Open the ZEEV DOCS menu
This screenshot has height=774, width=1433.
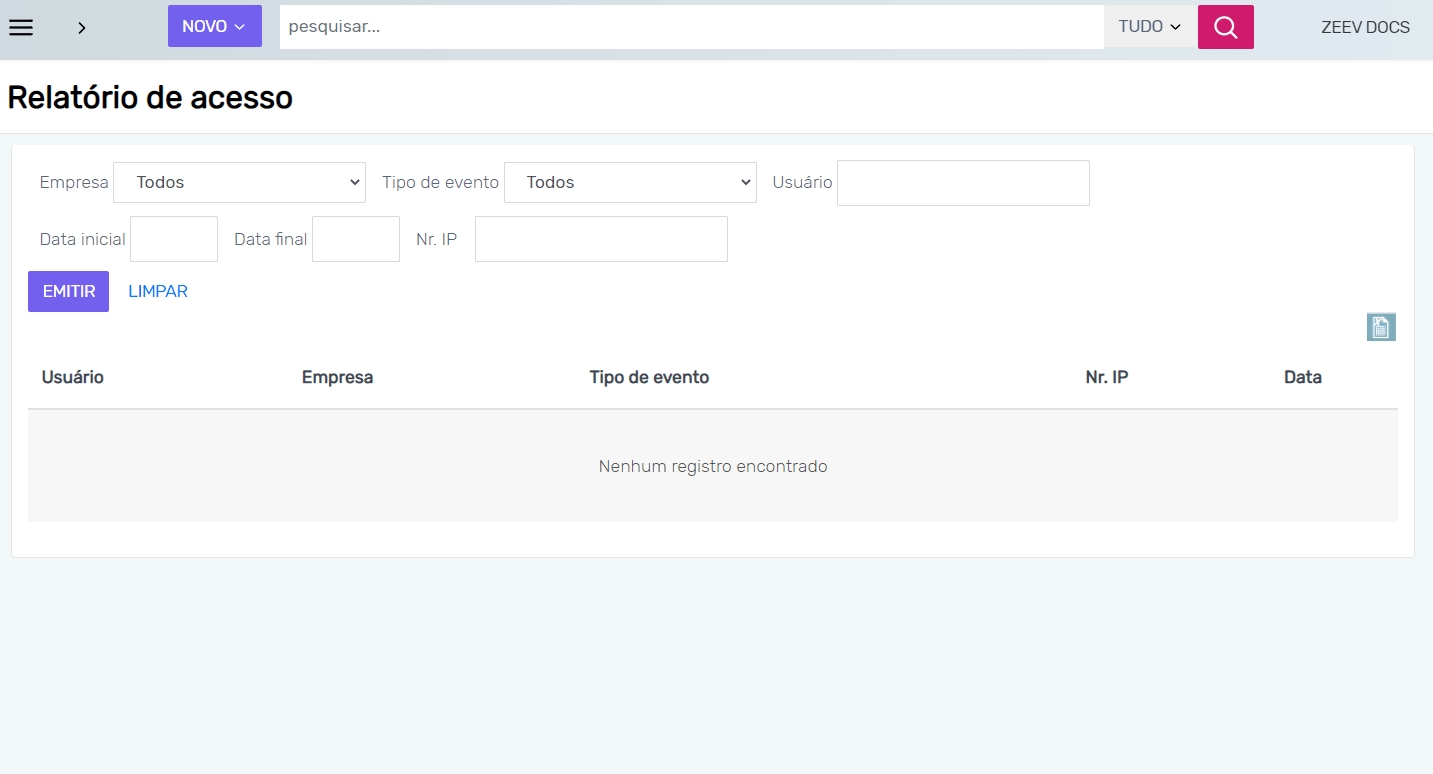tap(1365, 27)
